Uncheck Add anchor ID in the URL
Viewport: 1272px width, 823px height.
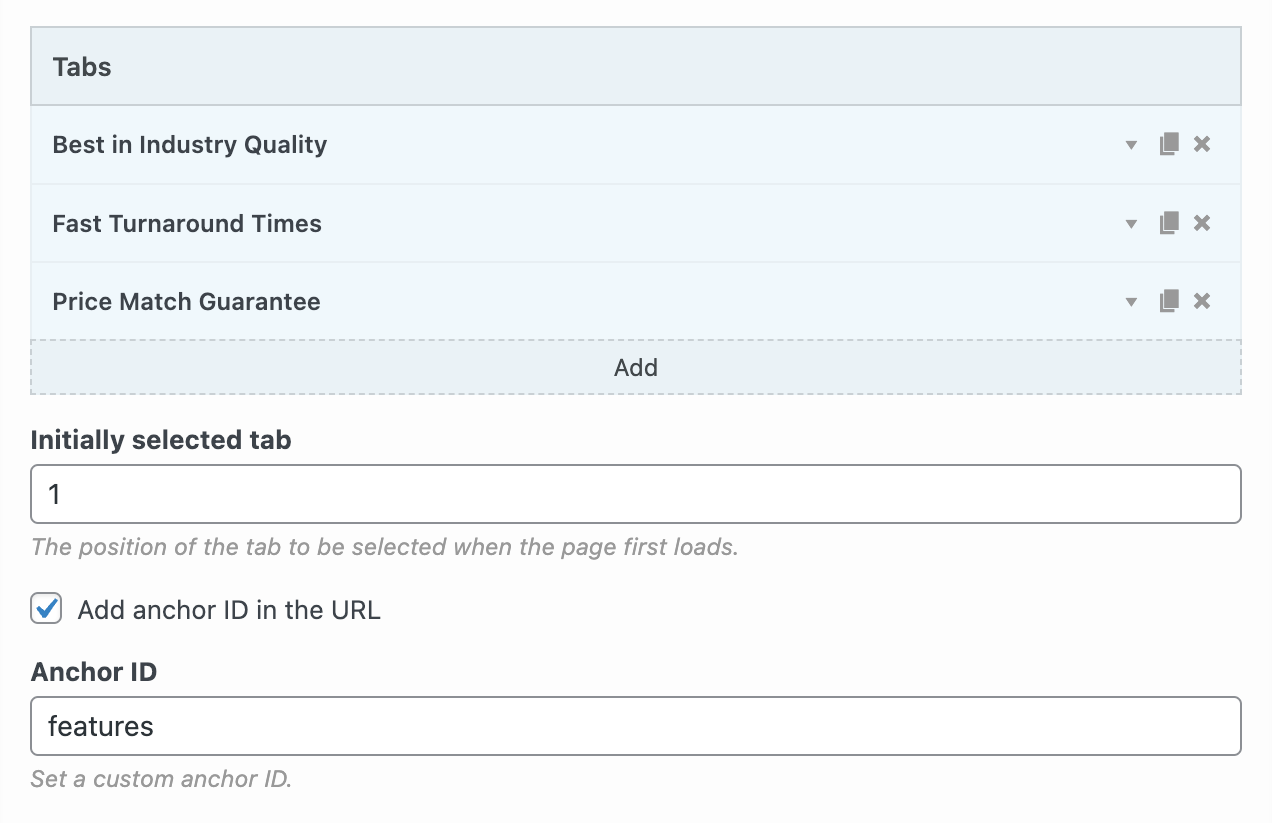pos(46,609)
